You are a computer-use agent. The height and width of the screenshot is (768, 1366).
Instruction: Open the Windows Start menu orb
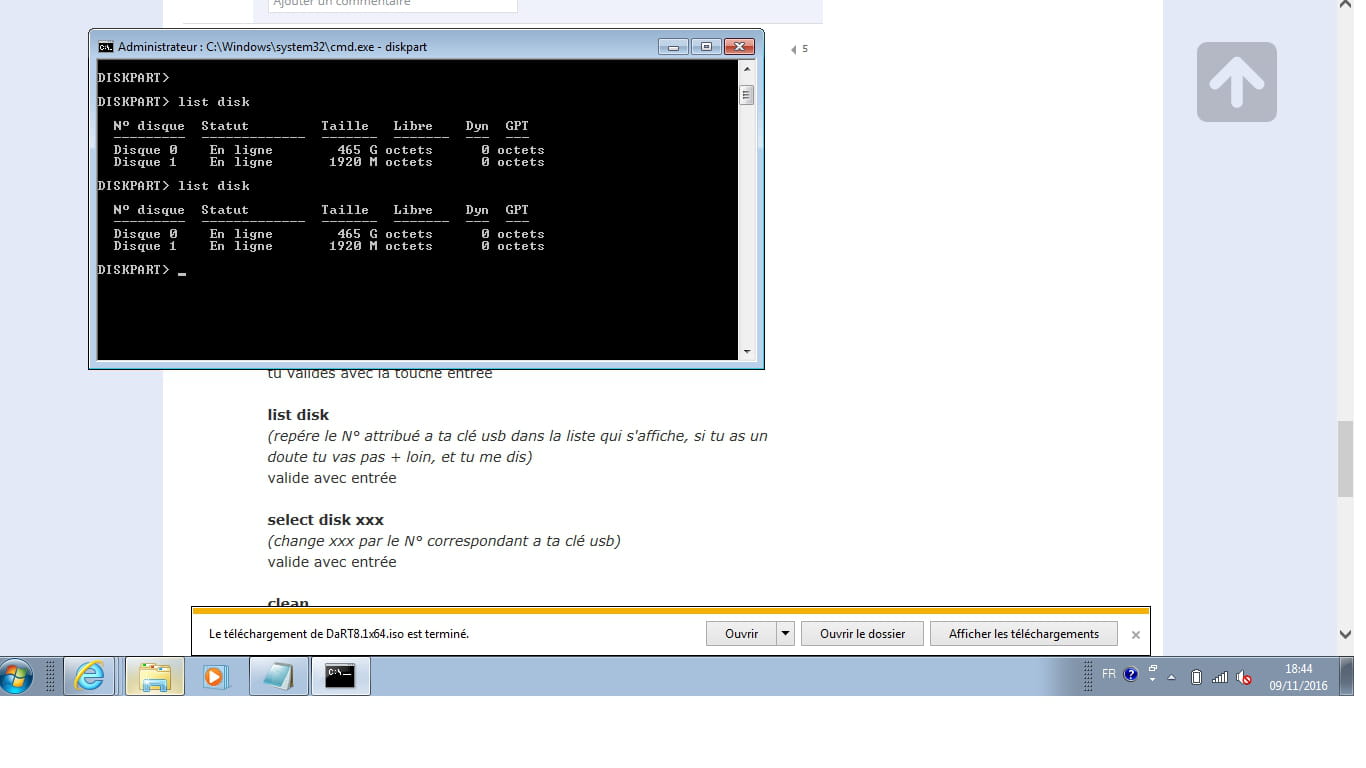tap(17, 676)
